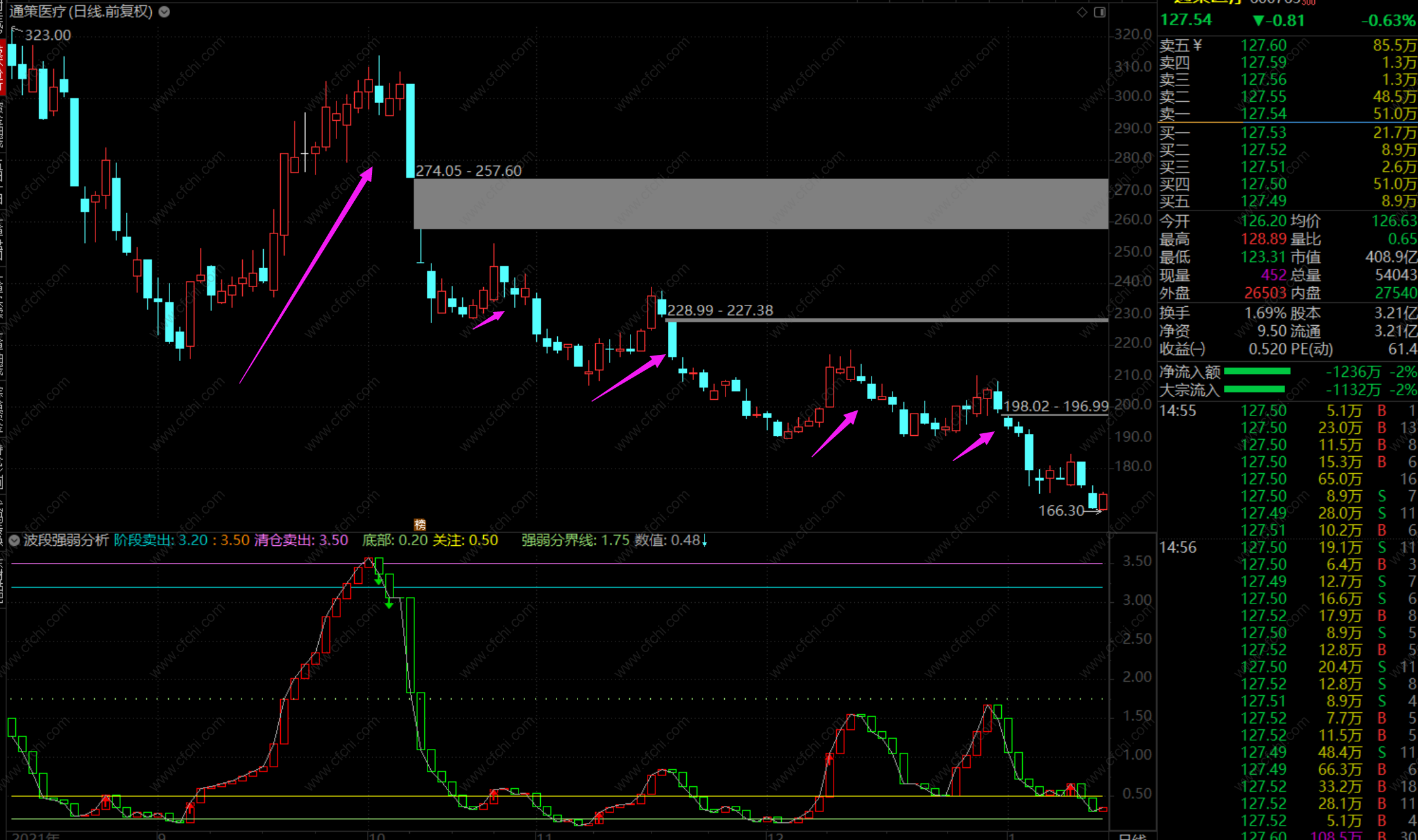Expand the 波段强弱分析 indicator dropdown

14,540
